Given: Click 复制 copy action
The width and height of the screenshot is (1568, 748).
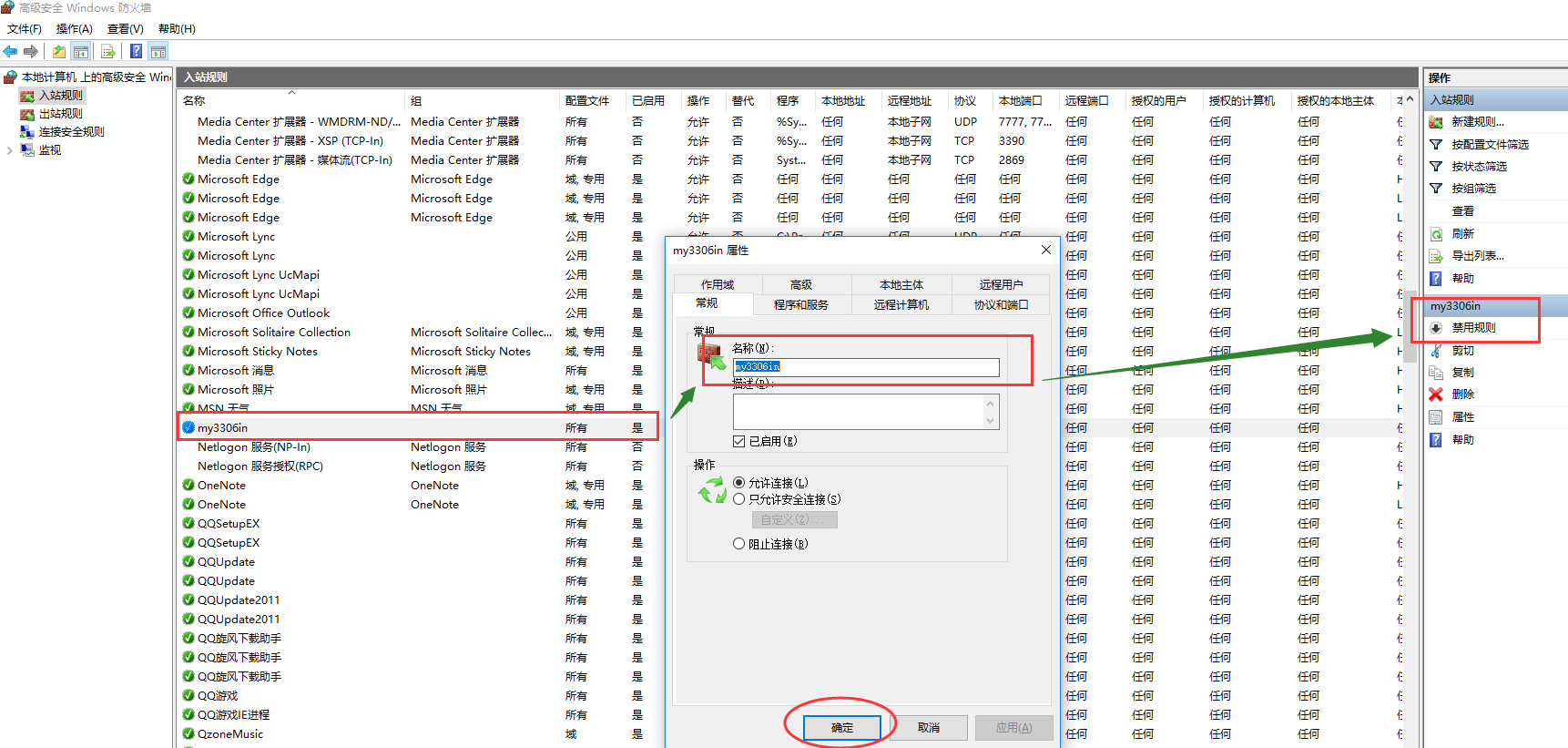Looking at the screenshot, I should tap(1462, 372).
